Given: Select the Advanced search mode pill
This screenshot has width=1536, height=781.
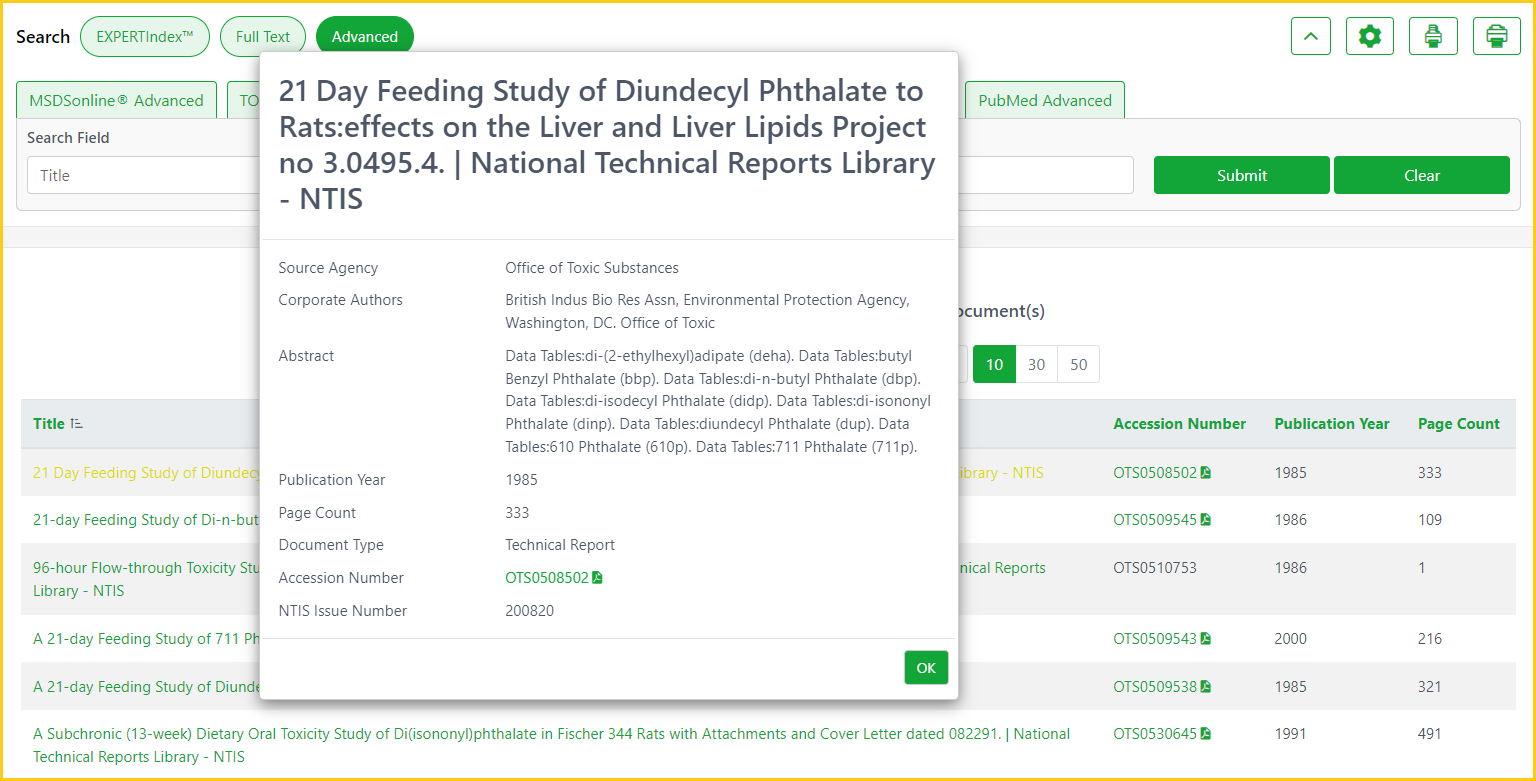Looking at the screenshot, I should coord(364,37).
